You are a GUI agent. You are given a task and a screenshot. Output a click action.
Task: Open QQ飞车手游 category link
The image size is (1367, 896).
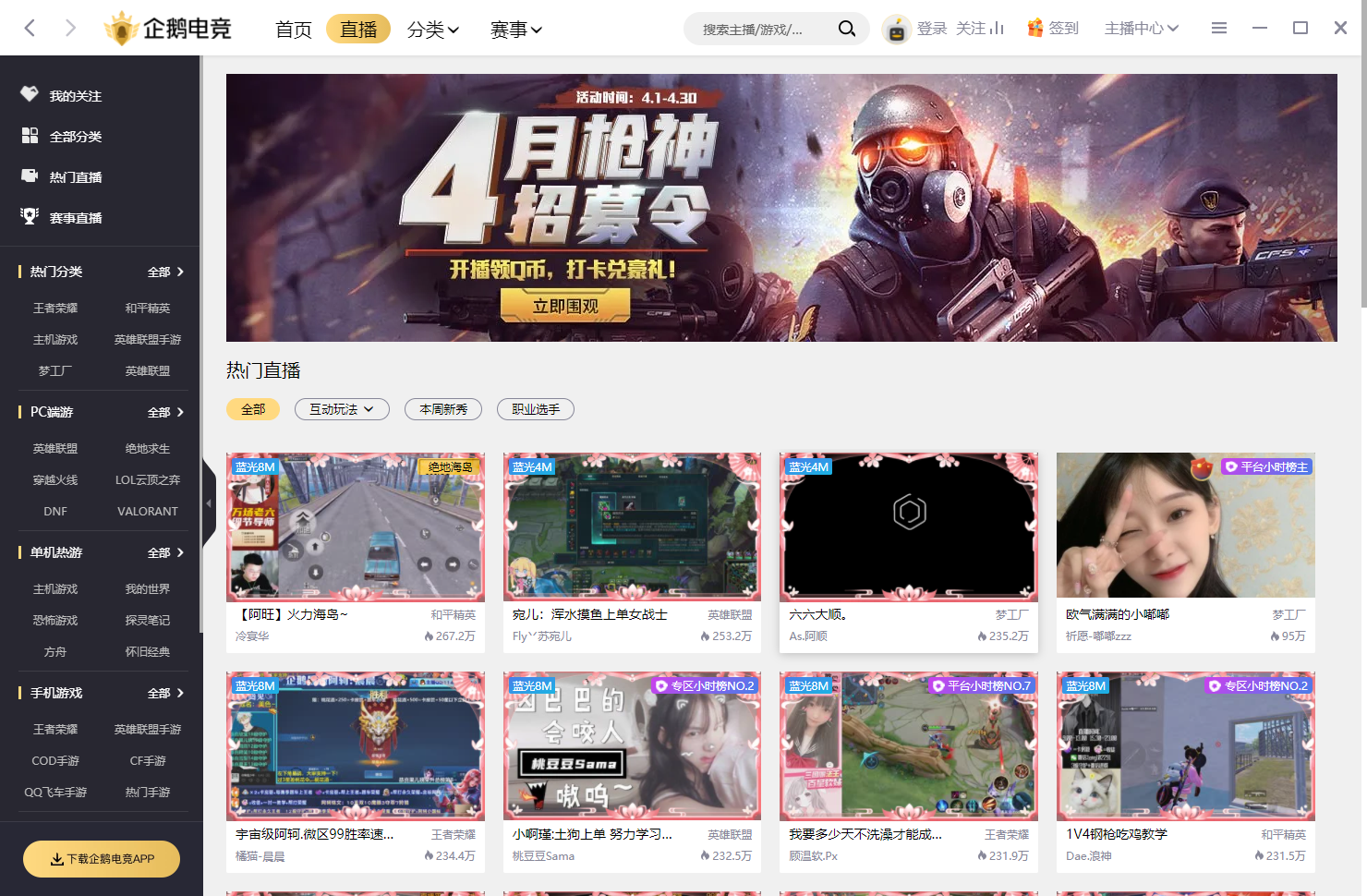coord(55,793)
